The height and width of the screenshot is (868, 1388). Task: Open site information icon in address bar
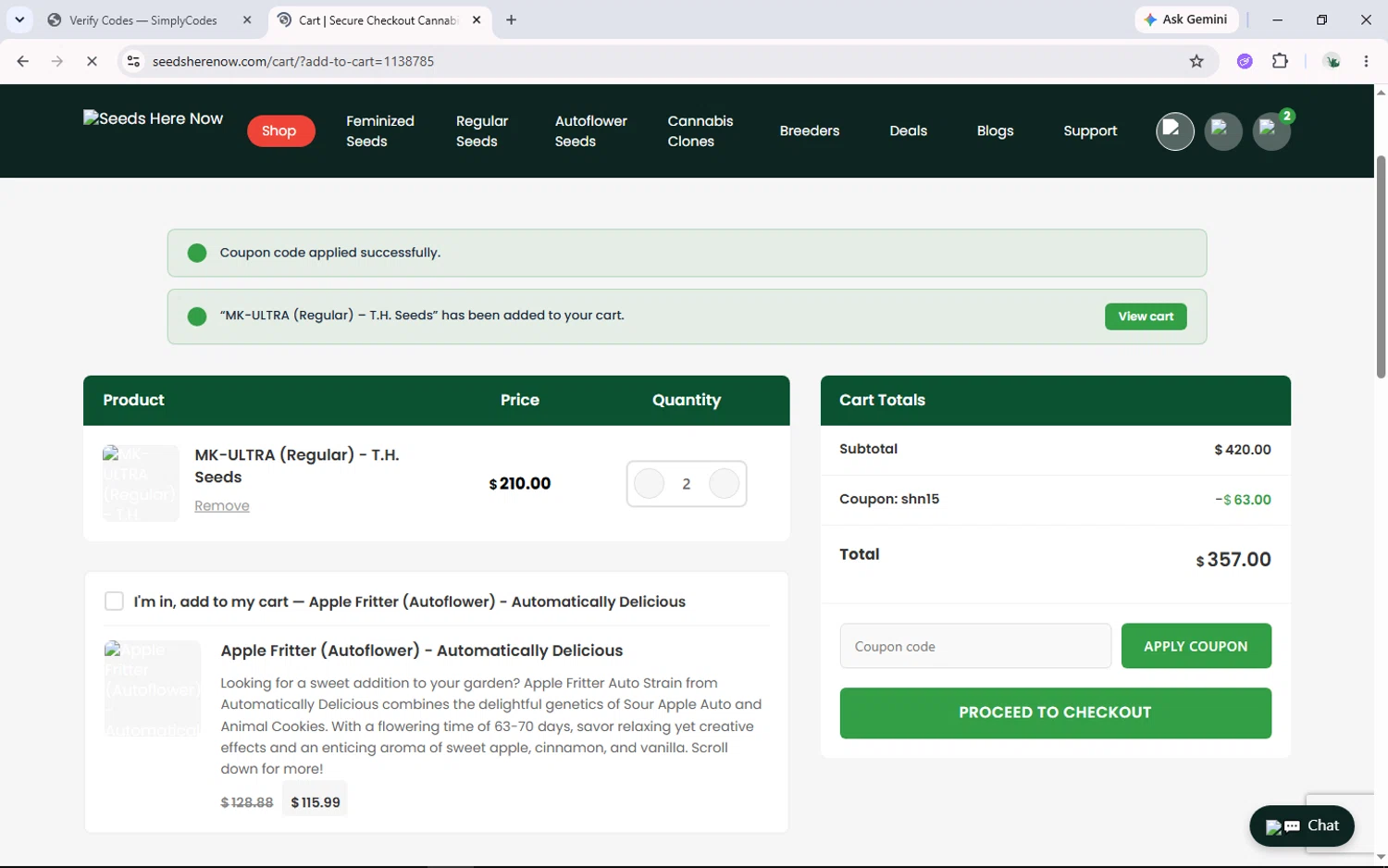coord(133,61)
